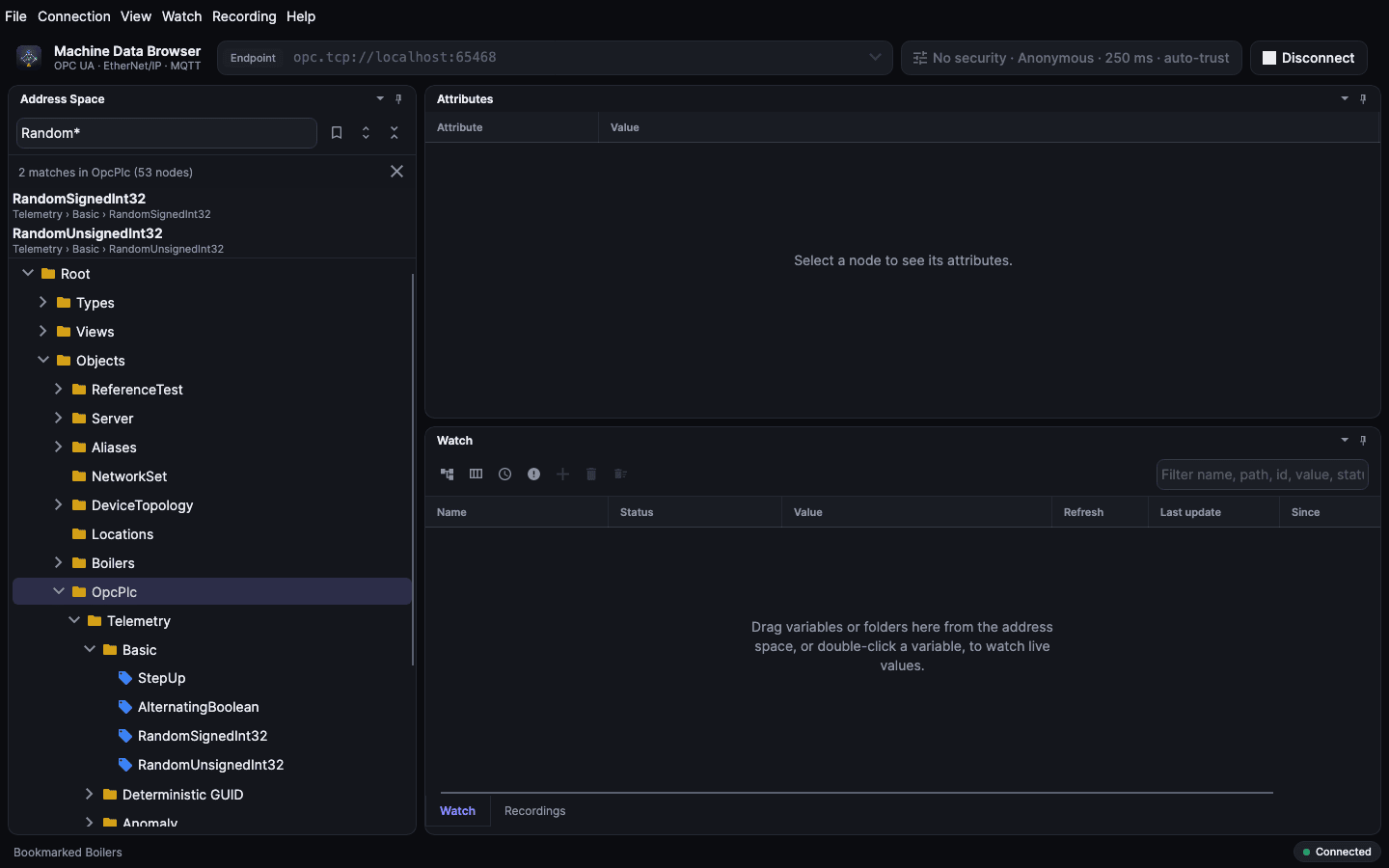
Task: Click the Watch filter input field
Action: pyautogui.click(x=1262, y=475)
